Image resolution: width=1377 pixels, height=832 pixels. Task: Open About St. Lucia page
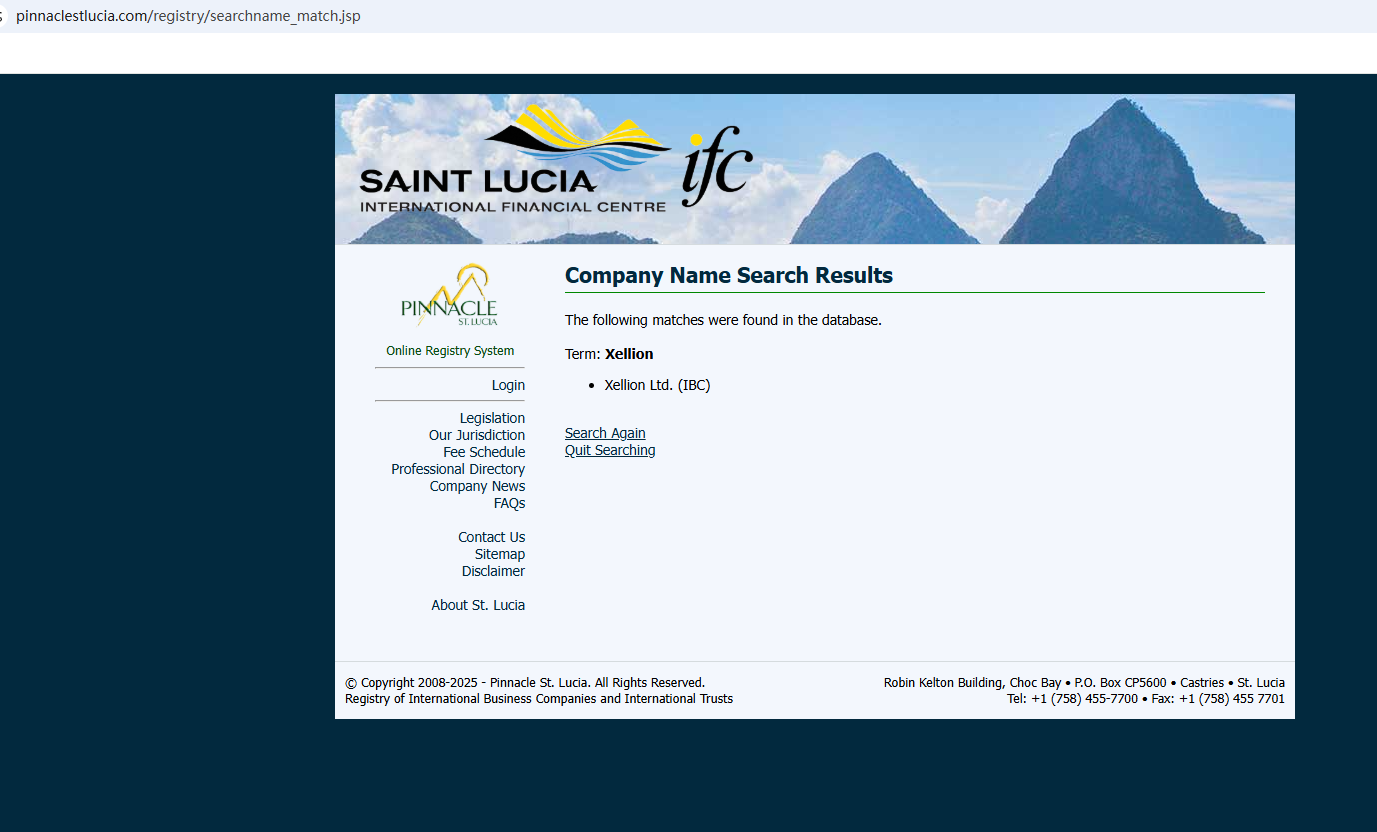pyautogui.click(x=477, y=605)
